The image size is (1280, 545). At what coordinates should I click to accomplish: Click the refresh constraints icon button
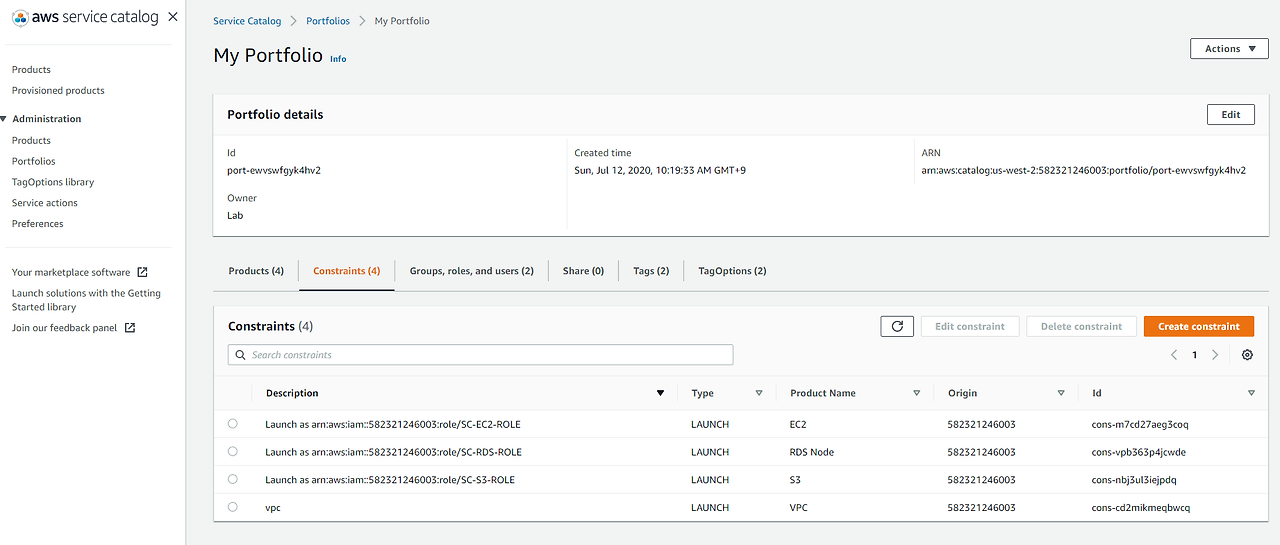[897, 326]
